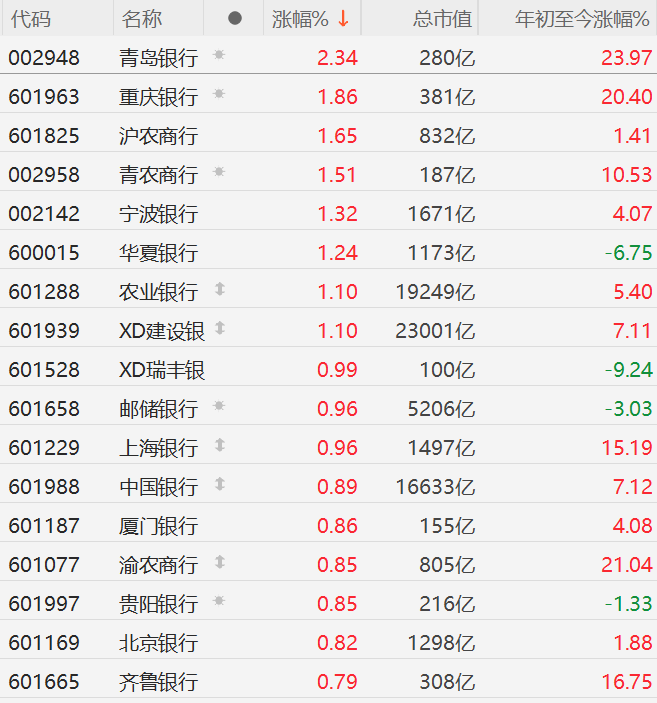Image resolution: width=657 pixels, height=703 pixels.
Task: Select the 宁波银行 stock name
Action: (158, 214)
